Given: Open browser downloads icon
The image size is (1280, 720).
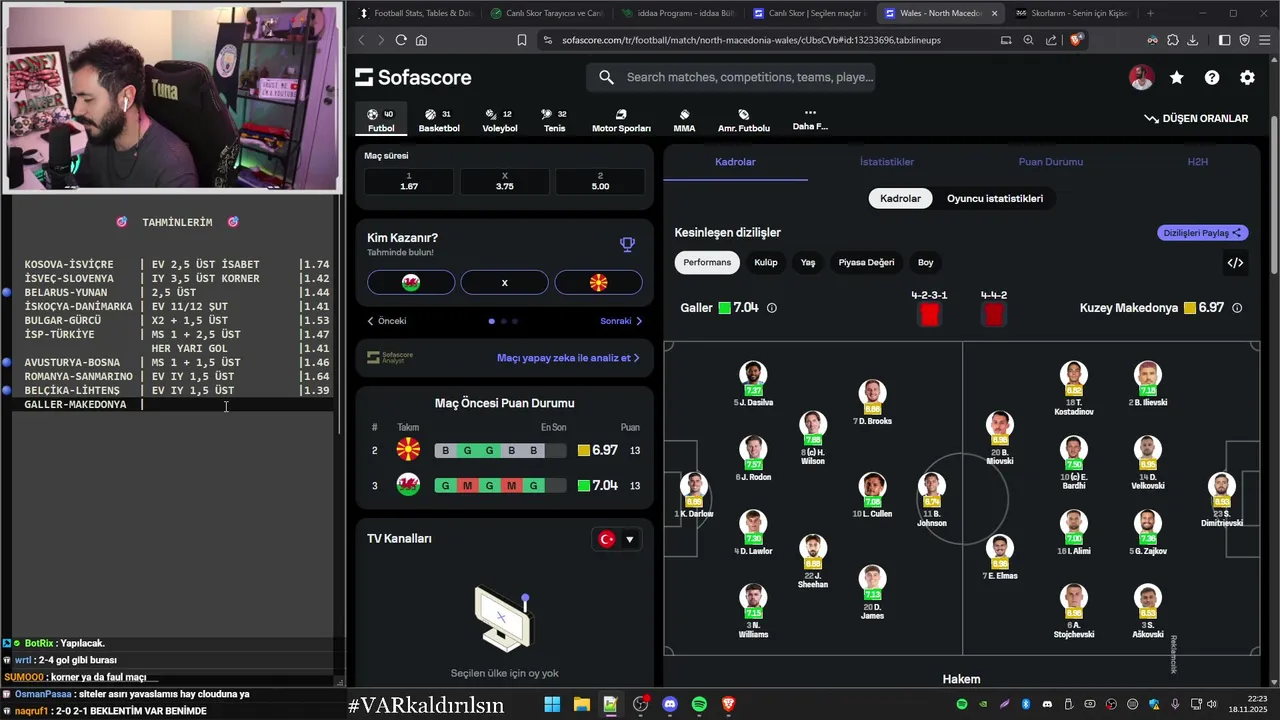Looking at the screenshot, I should (x=1192, y=40).
